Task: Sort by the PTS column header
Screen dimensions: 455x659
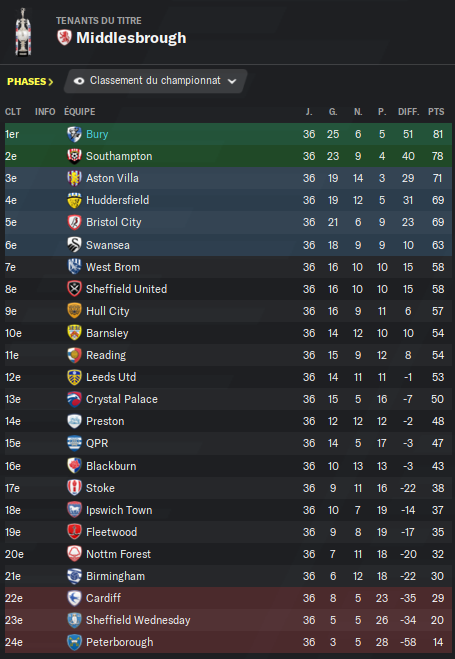Action: [436, 112]
